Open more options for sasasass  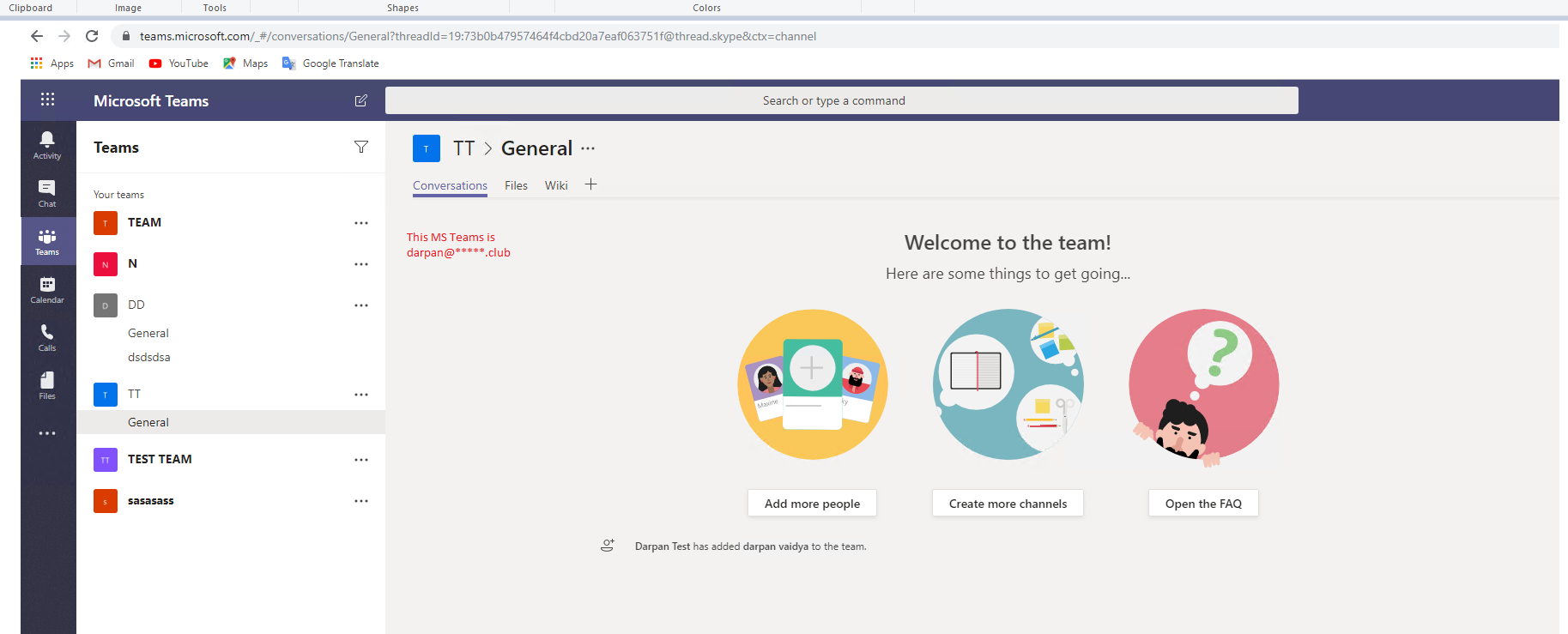pyautogui.click(x=361, y=501)
